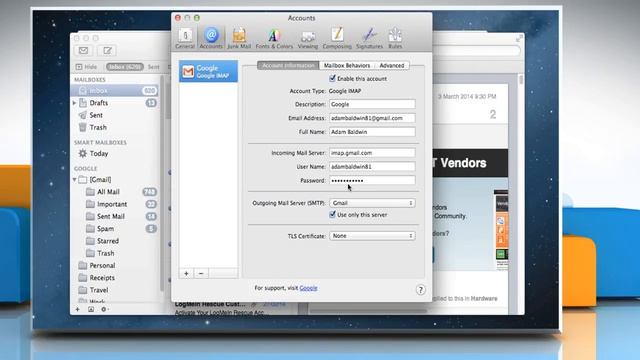Switch to the Mailbox Behaviors tab
The height and width of the screenshot is (360, 640).
pyautogui.click(x=347, y=65)
